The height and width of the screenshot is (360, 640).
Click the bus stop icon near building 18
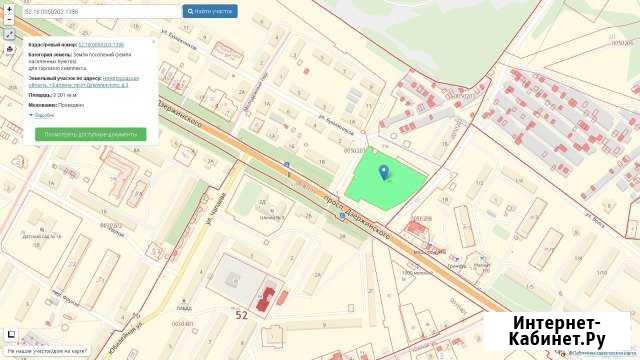(287, 164)
